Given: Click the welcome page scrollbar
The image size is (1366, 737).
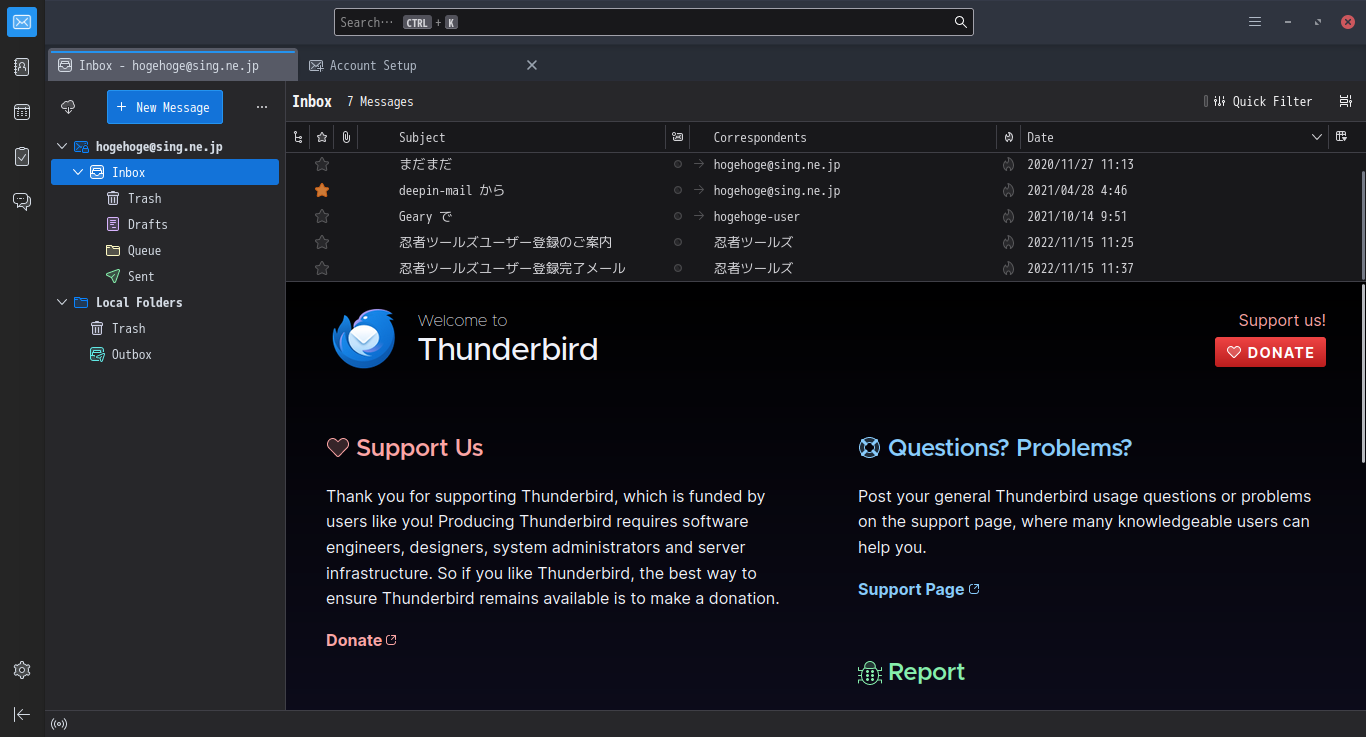Looking at the screenshot, I should [1362, 372].
